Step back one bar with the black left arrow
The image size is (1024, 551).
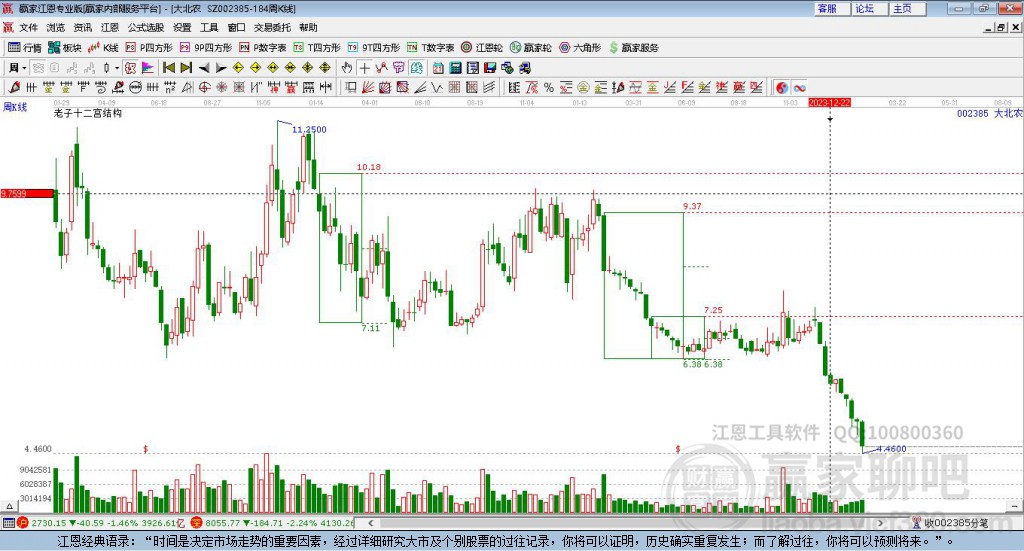204,68
